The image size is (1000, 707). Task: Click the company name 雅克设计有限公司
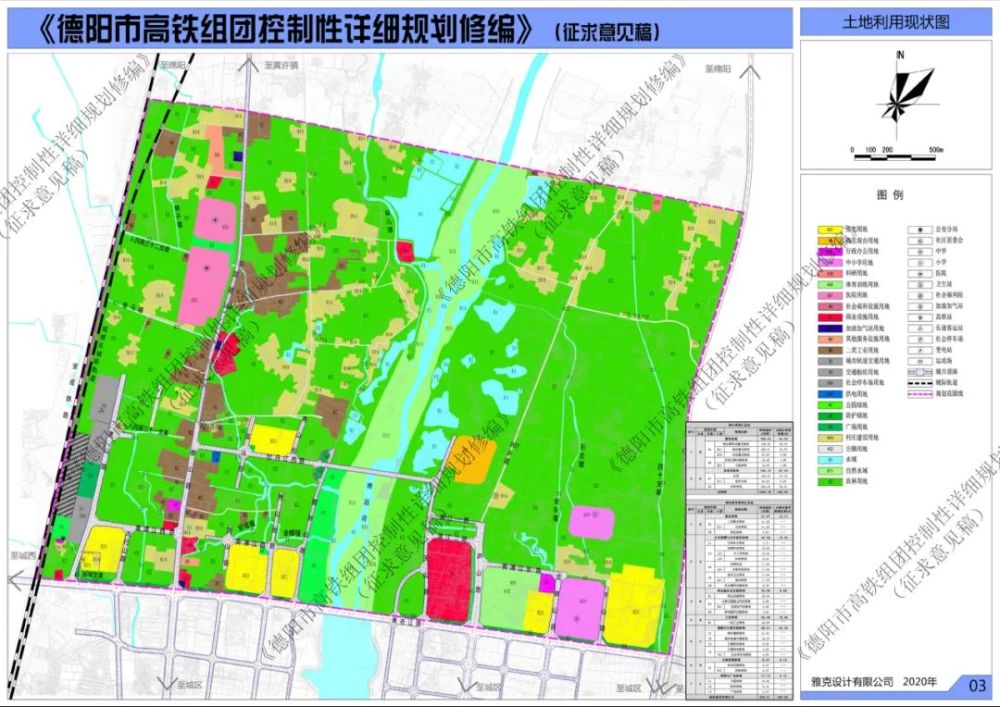pos(852,681)
